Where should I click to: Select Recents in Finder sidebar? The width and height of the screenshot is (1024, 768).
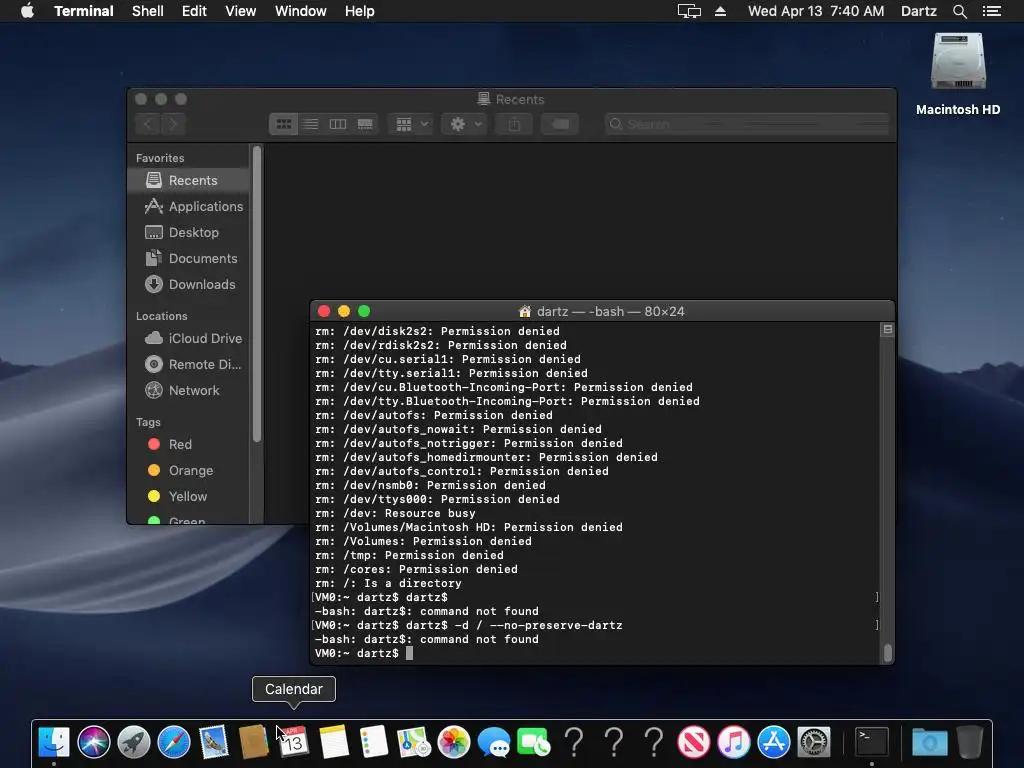pyautogui.click(x=188, y=180)
